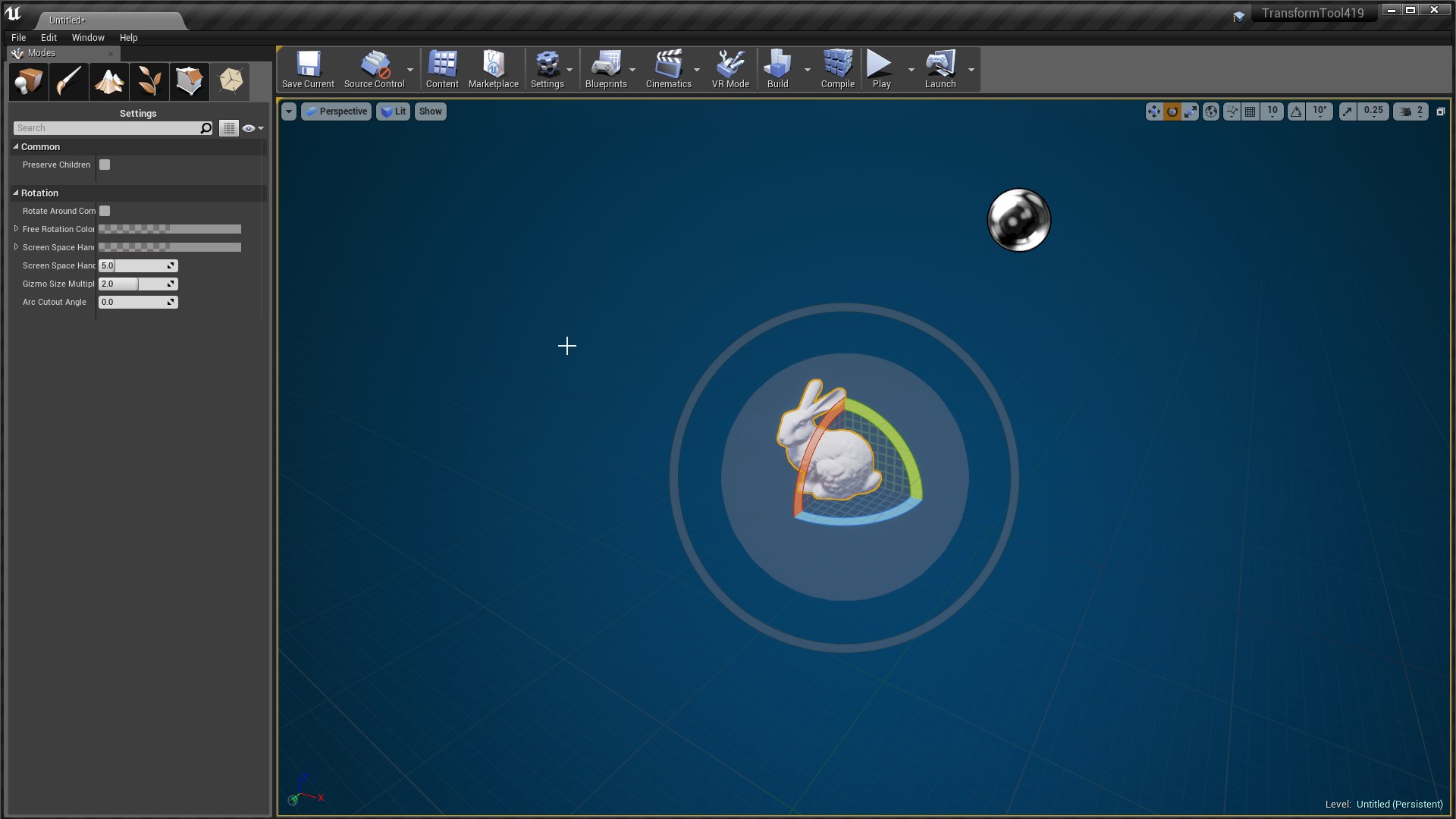The width and height of the screenshot is (1456, 819).
Task: Toggle the property matrix grid button
Action: tap(229, 128)
